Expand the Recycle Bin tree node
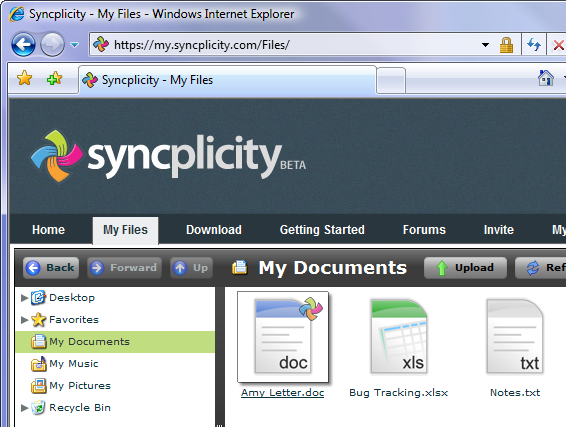 click(24, 408)
